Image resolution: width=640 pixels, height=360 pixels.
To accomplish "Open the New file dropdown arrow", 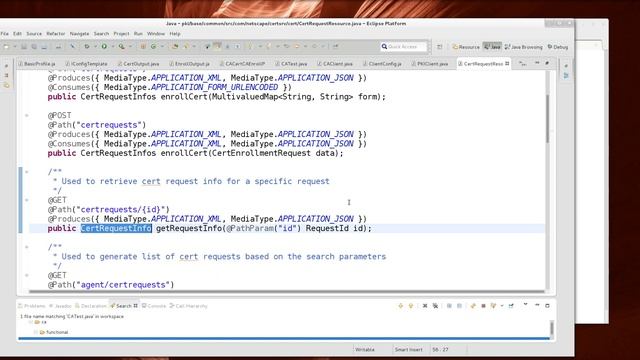I will [15, 47].
